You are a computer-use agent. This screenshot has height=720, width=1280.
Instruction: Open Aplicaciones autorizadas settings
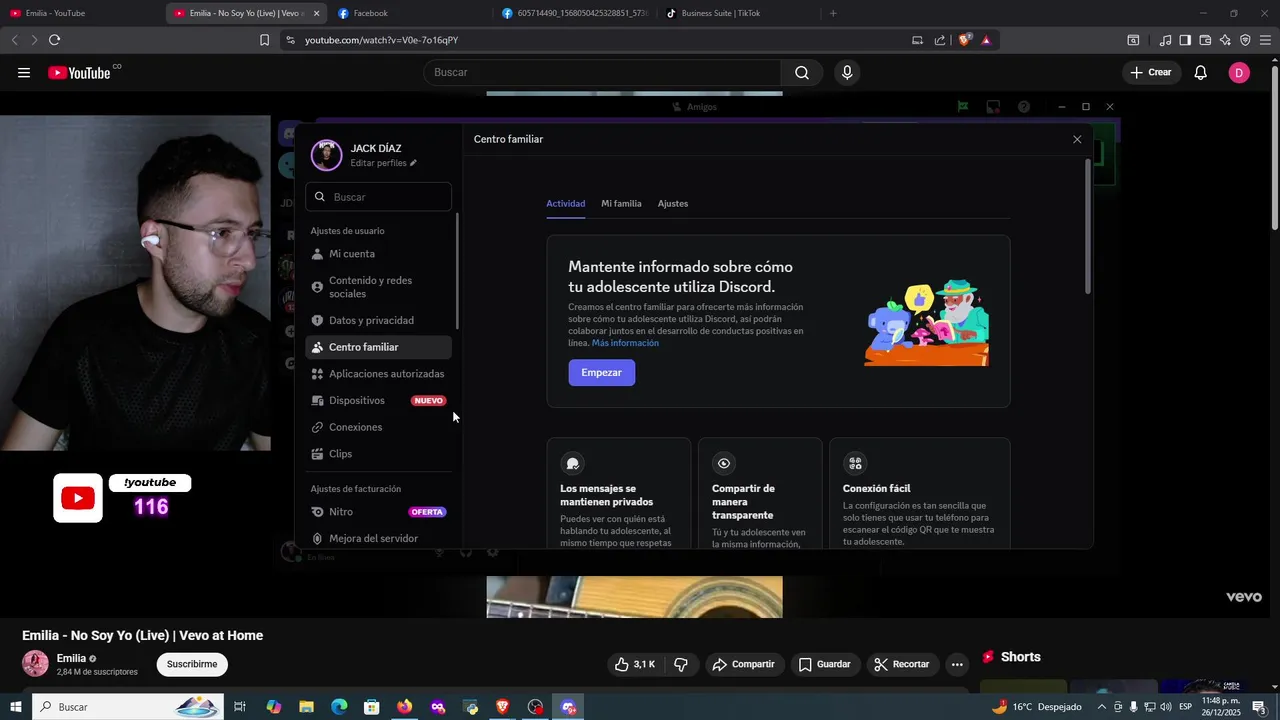(x=378, y=374)
